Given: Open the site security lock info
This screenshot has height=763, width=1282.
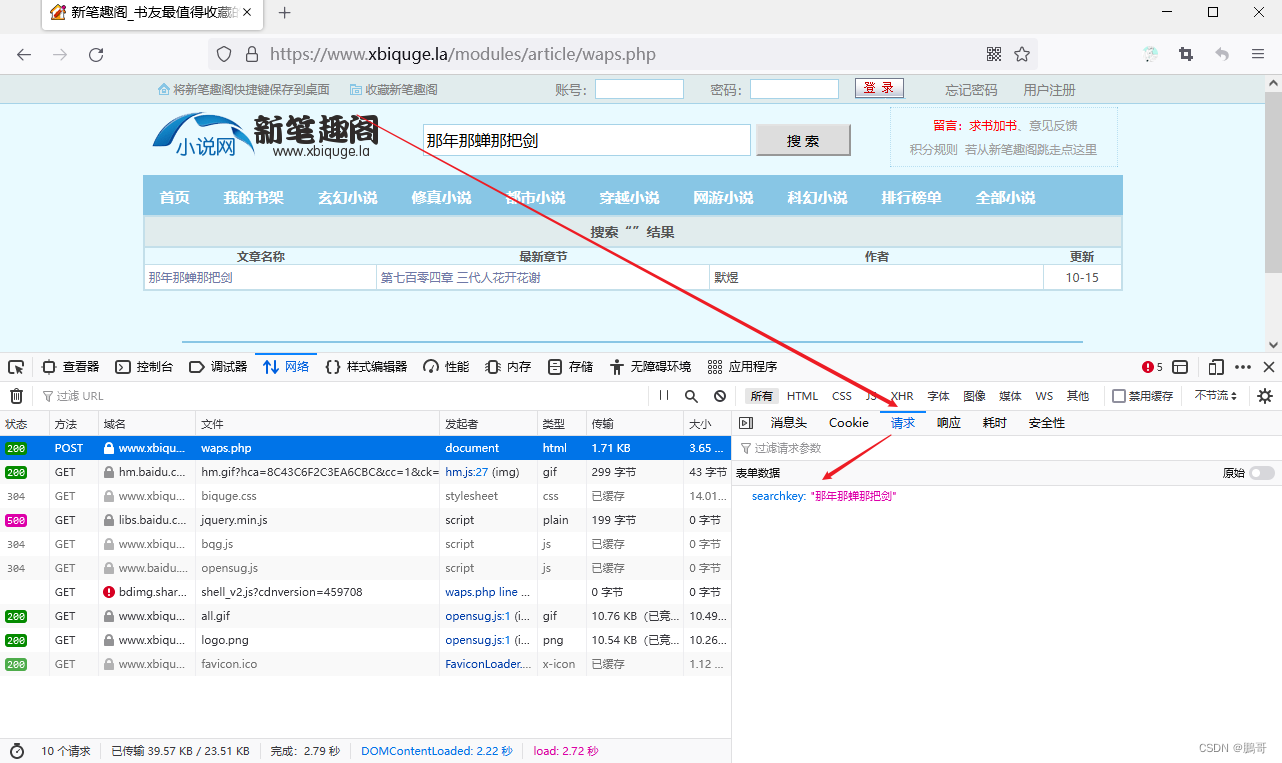Looking at the screenshot, I should point(251,54).
